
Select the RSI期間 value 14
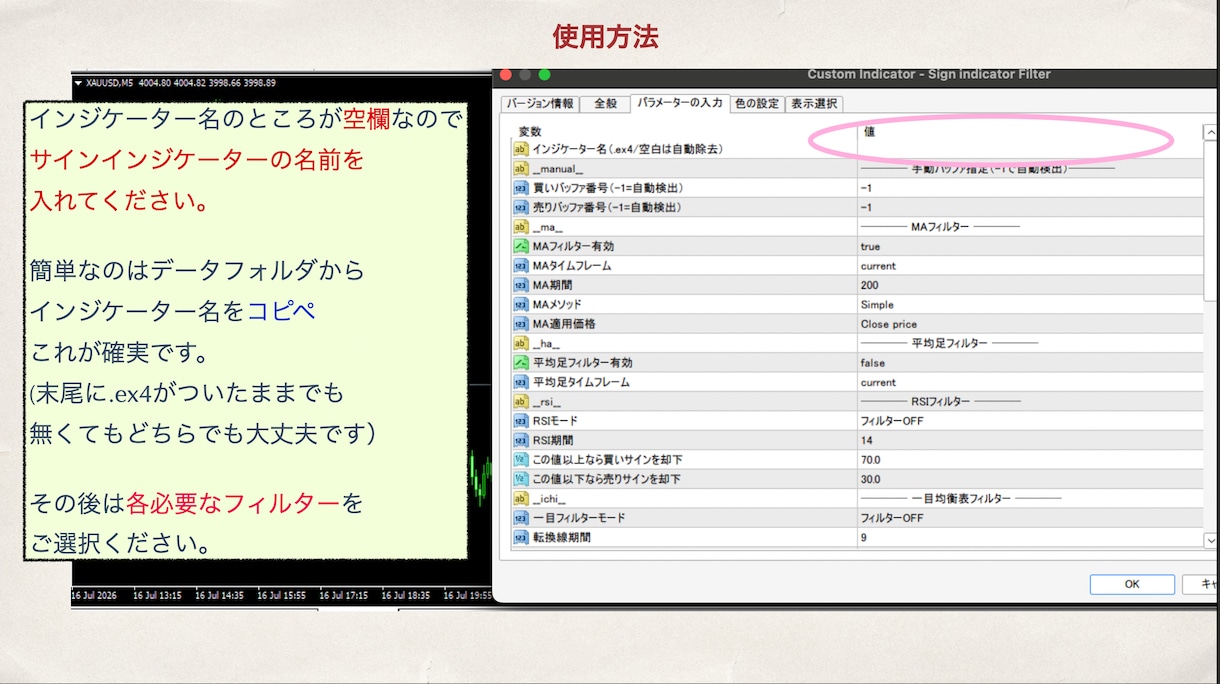[x=866, y=440]
